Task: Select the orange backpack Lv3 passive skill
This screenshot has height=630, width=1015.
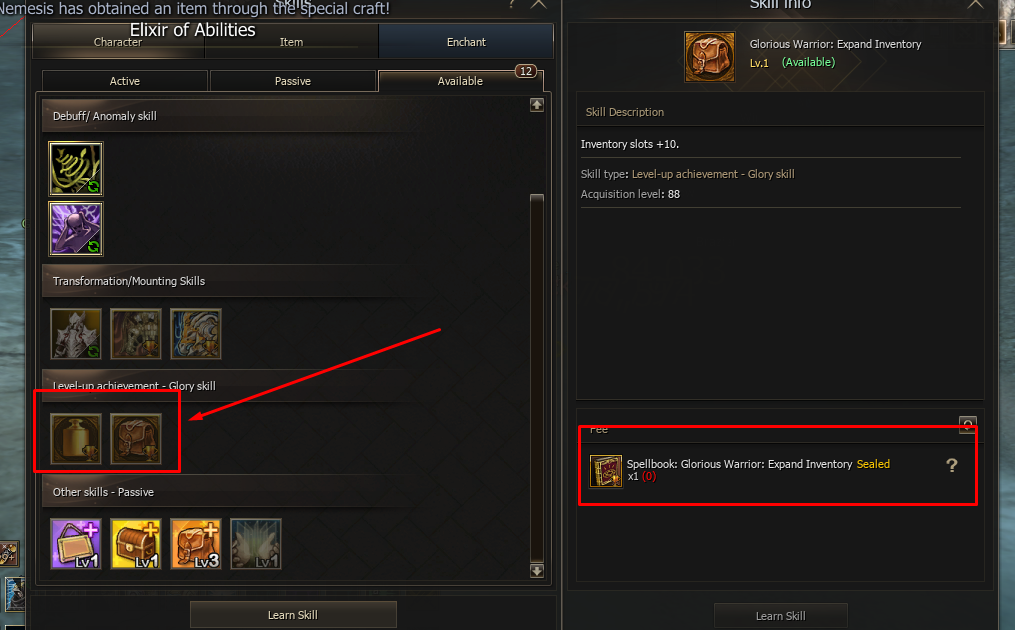Action: (x=195, y=544)
